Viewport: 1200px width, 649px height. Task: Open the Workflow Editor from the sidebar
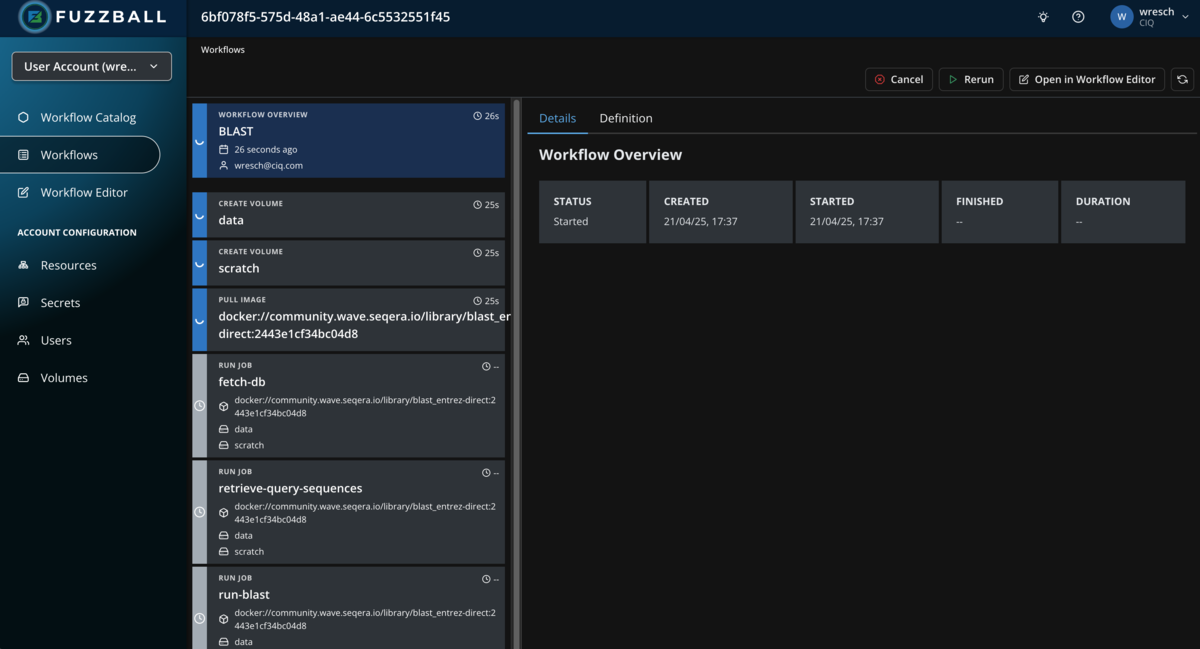(x=21, y=192)
